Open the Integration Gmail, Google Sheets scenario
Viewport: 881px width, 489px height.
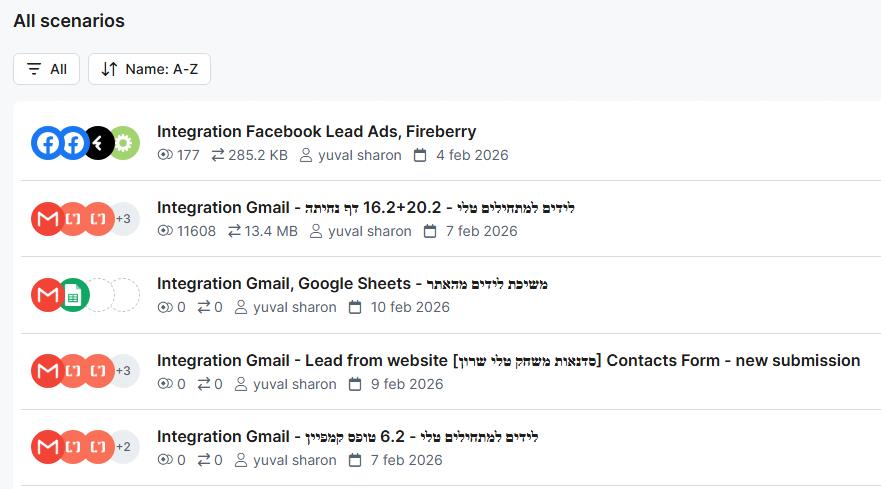[x=352, y=284]
